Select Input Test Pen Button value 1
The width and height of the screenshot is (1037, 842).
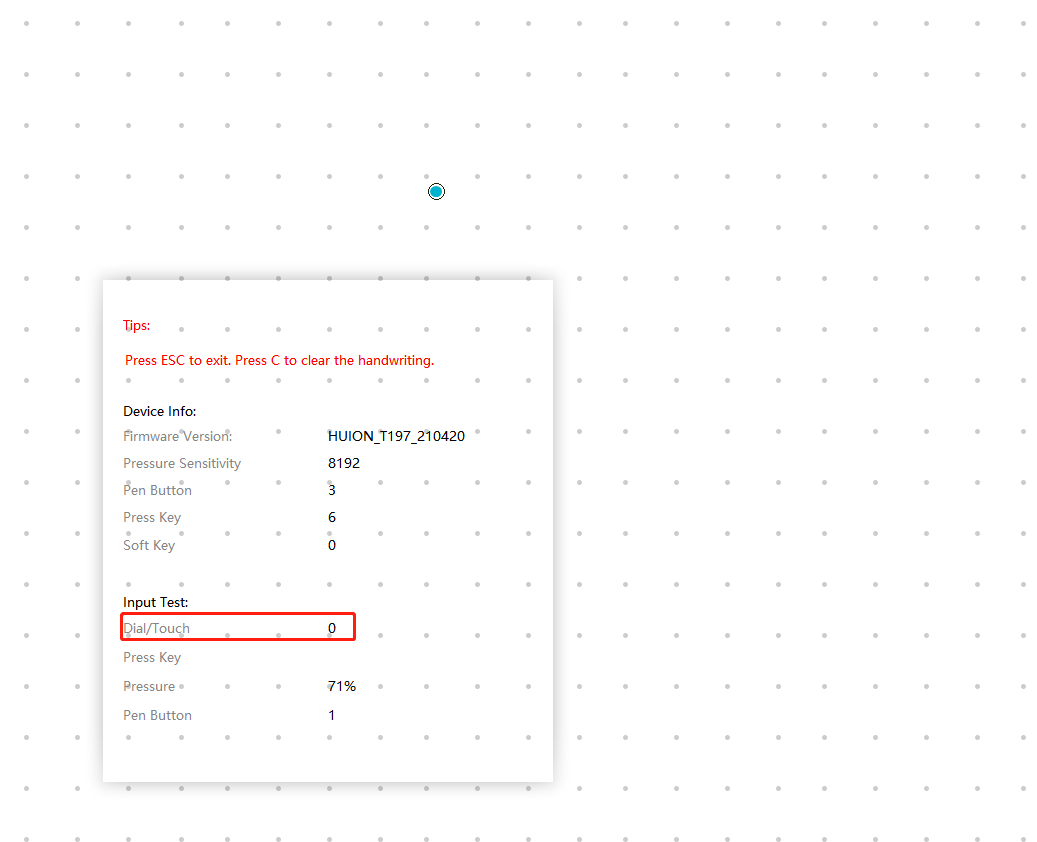coord(331,716)
